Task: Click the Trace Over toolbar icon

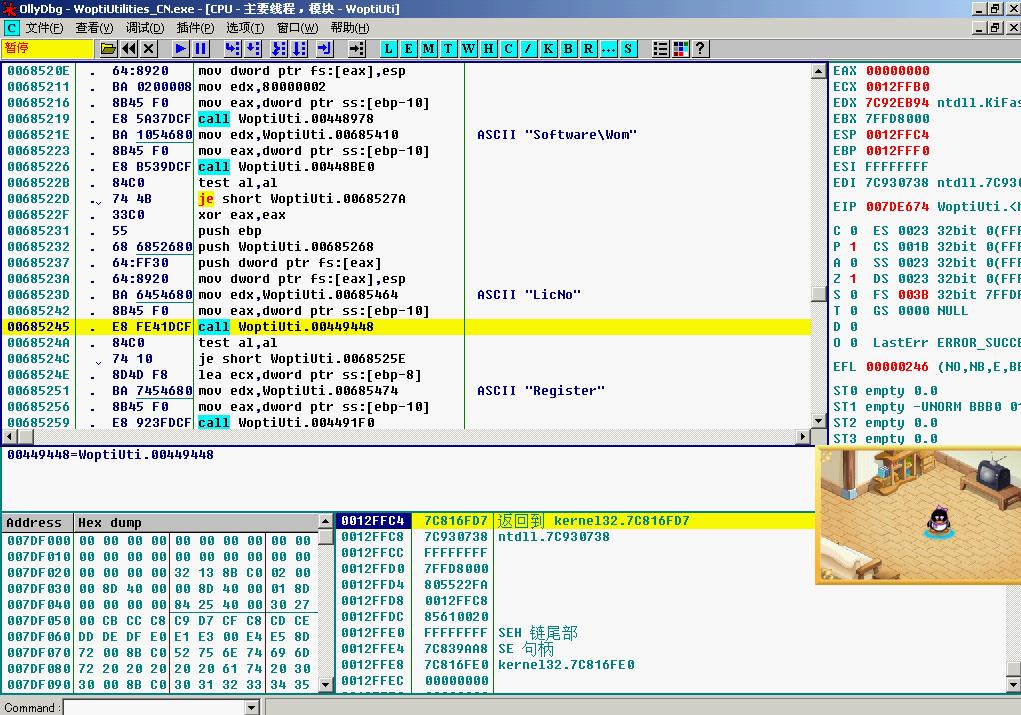Action: click(300, 49)
